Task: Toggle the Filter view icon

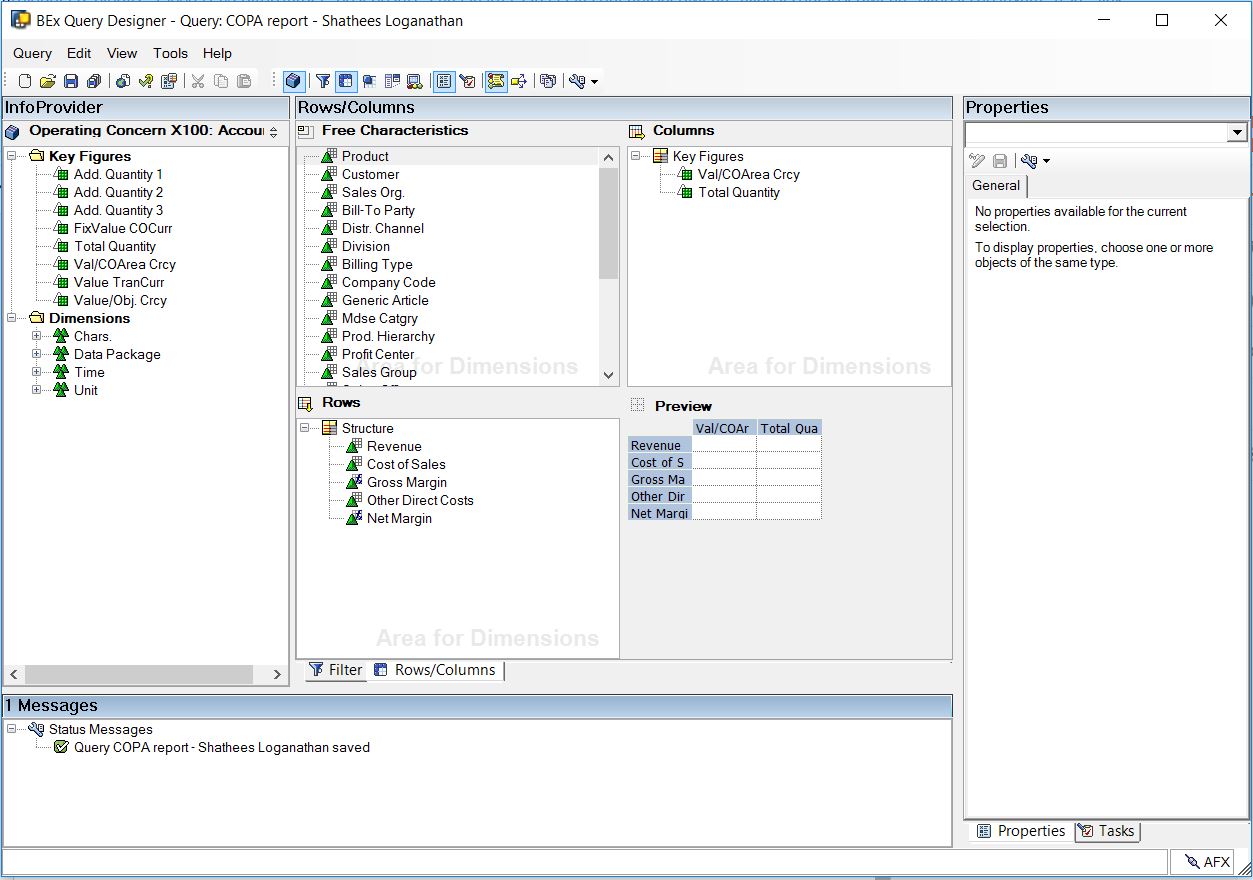Action: [x=322, y=81]
